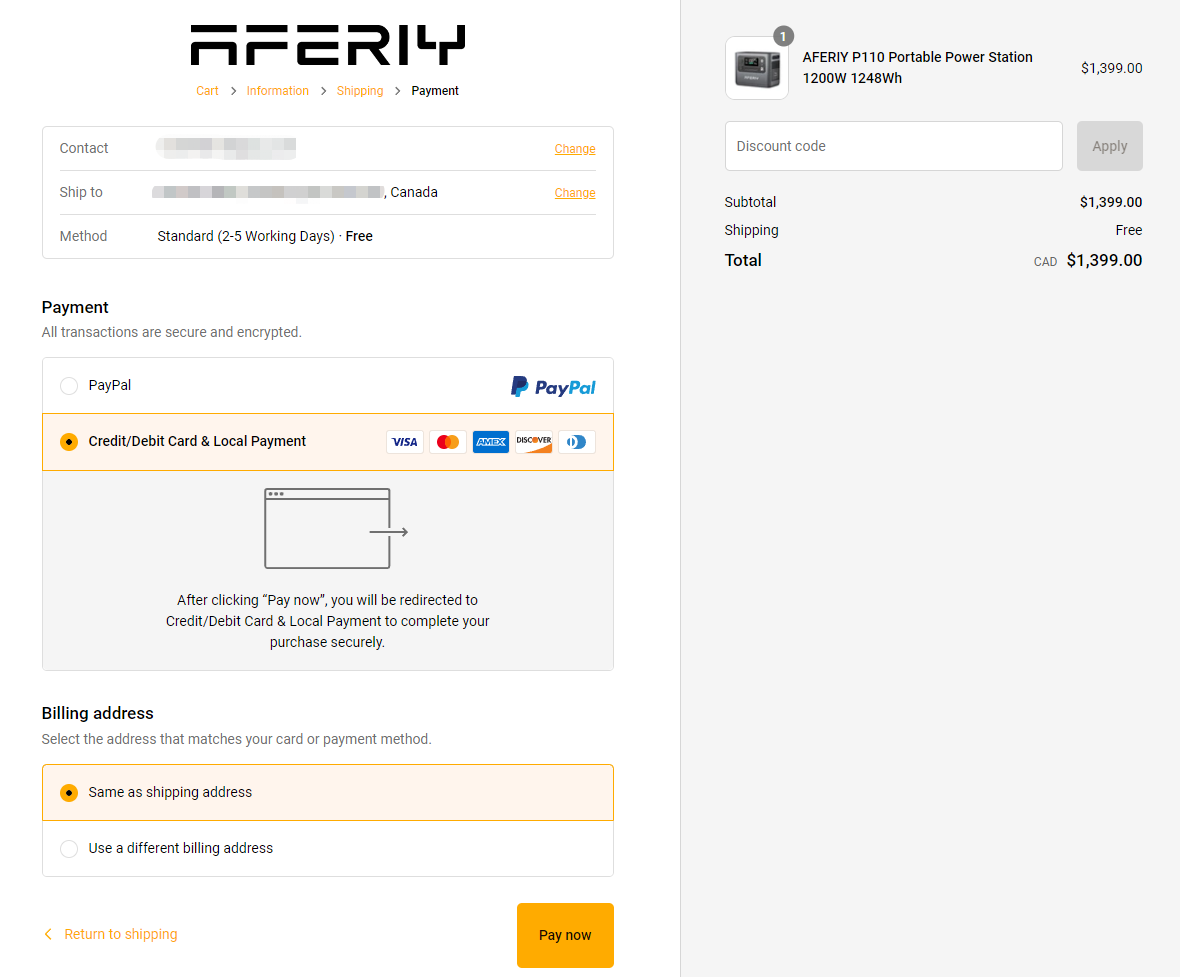Click the Discover card icon
1180x977 pixels.
click(x=534, y=442)
